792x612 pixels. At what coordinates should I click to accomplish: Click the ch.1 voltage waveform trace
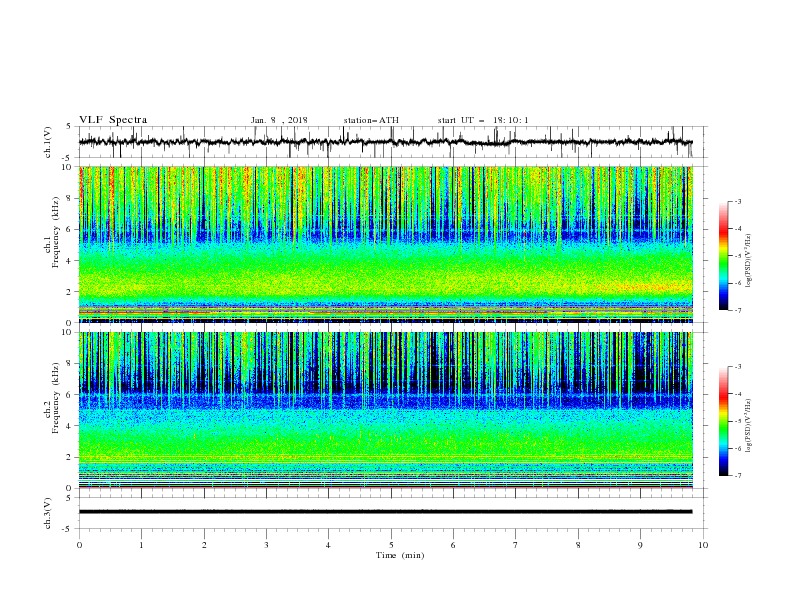coord(386,142)
